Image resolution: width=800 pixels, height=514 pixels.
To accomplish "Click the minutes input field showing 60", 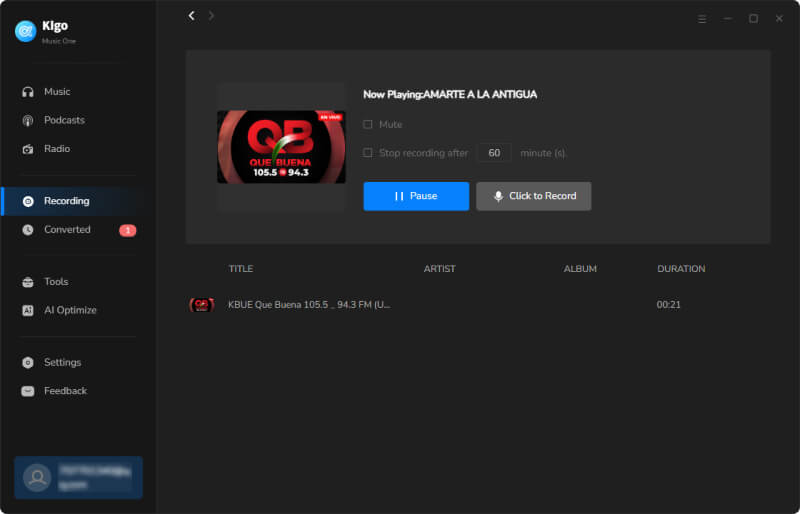I will click(x=494, y=153).
